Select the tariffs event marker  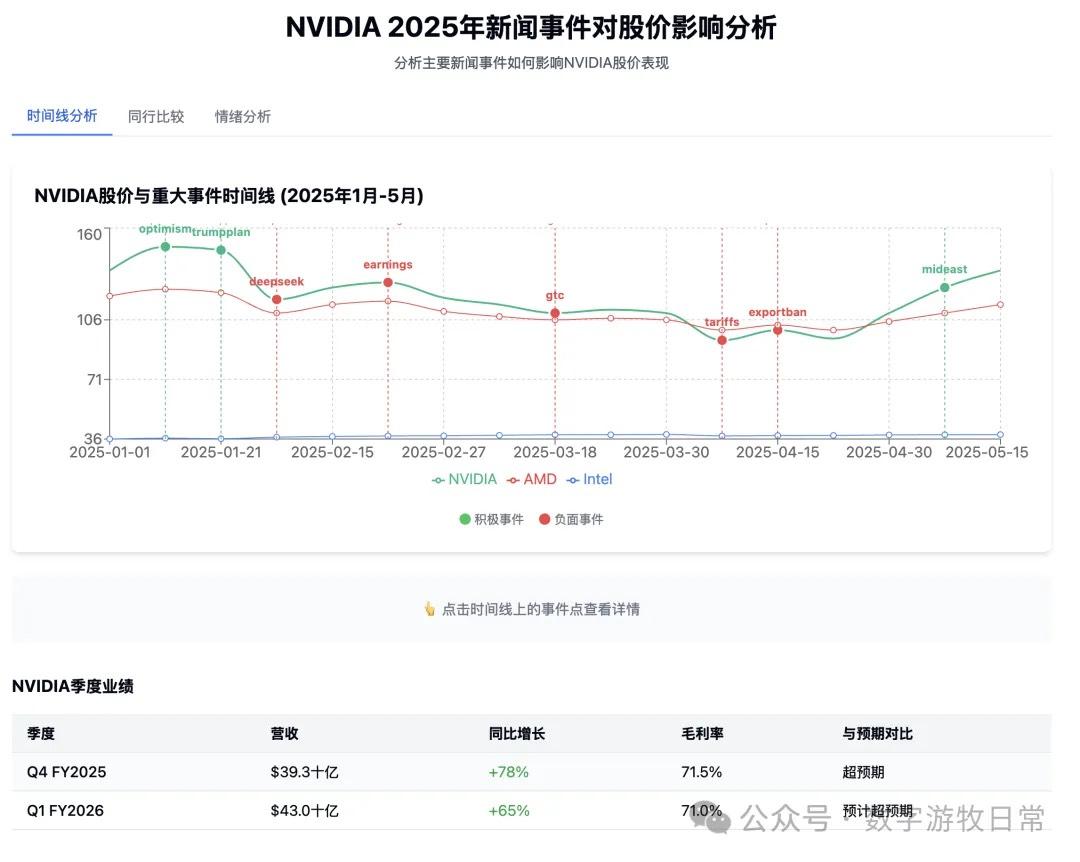[722, 340]
